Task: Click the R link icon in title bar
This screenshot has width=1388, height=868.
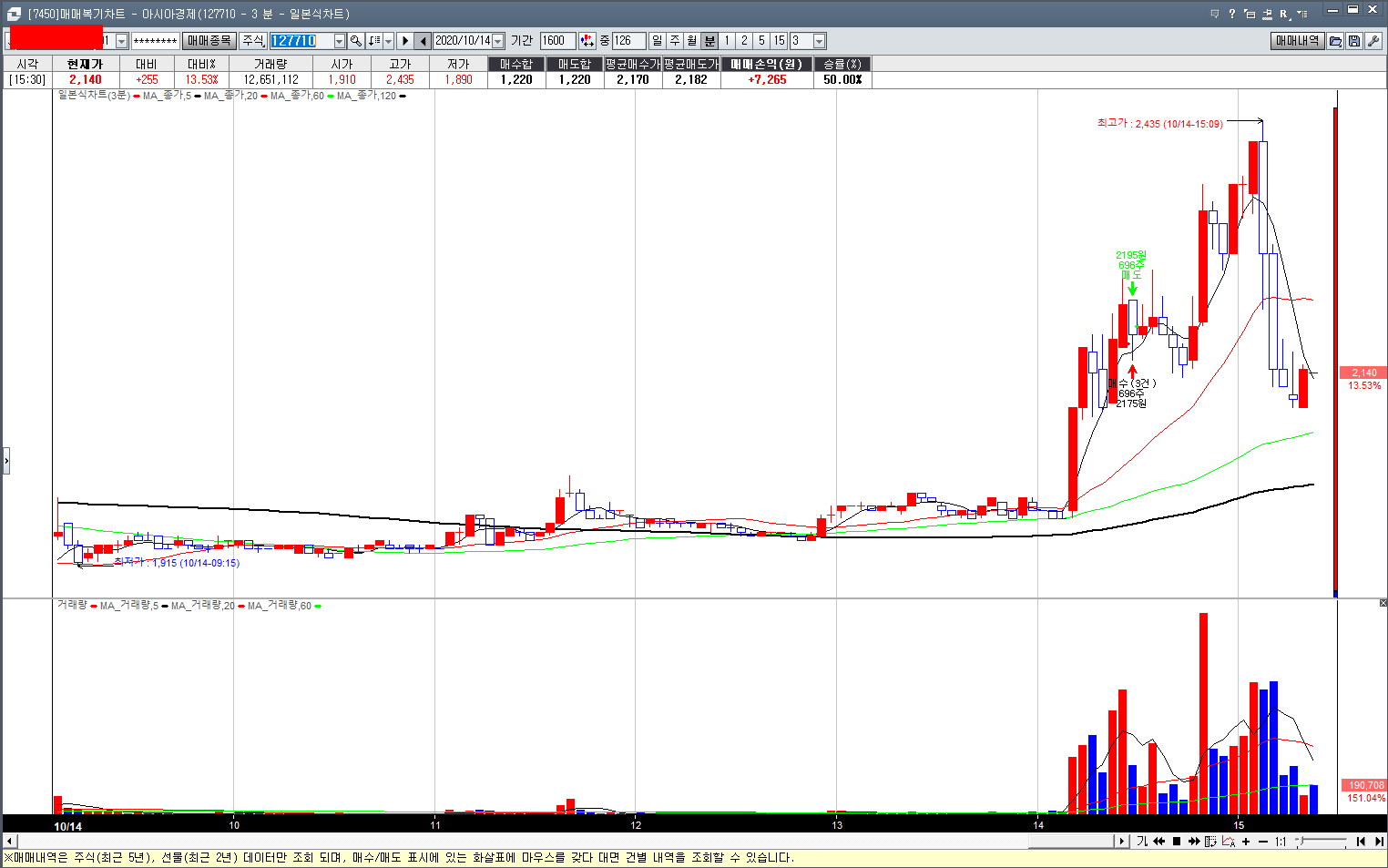Action: point(1284,14)
